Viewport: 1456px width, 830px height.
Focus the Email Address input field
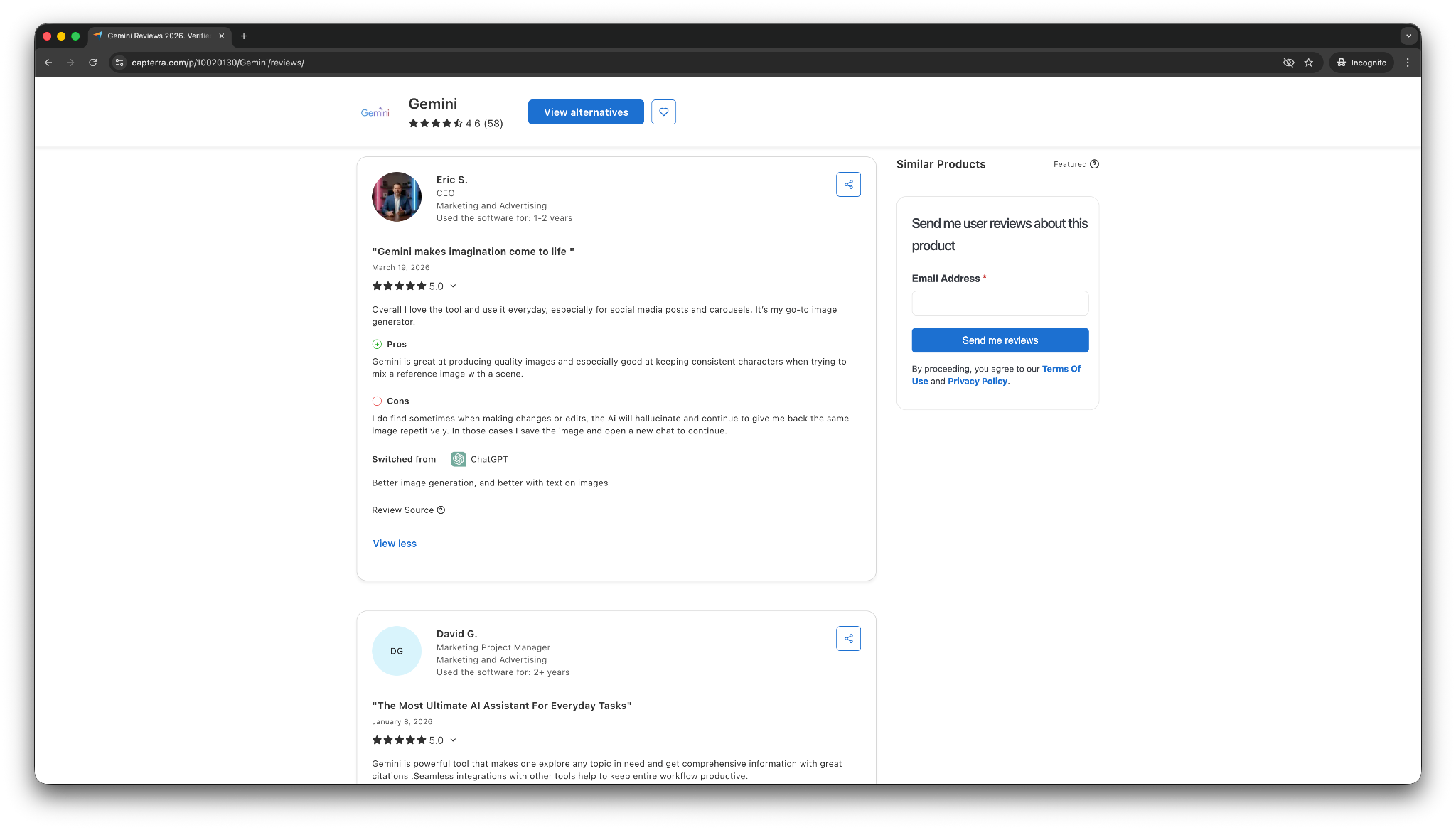click(x=1000, y=303)
